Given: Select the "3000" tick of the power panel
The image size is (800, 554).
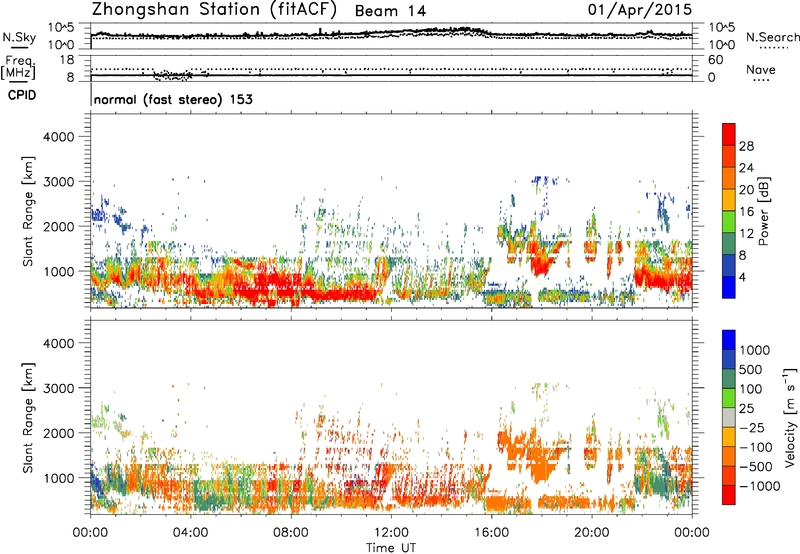Looking at the screenshot, I should click(58, 182).
